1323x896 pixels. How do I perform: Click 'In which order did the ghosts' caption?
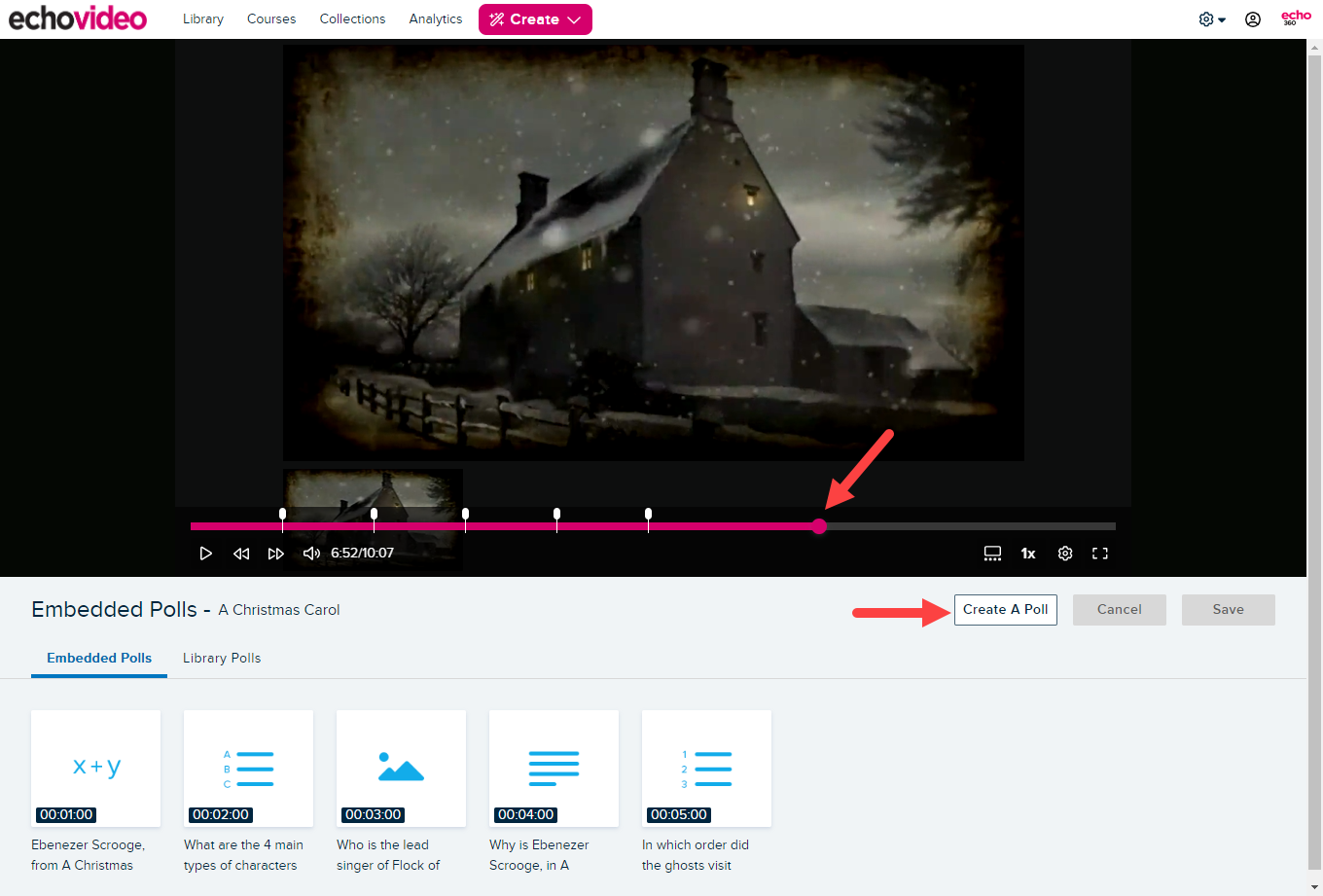point(696,855)
